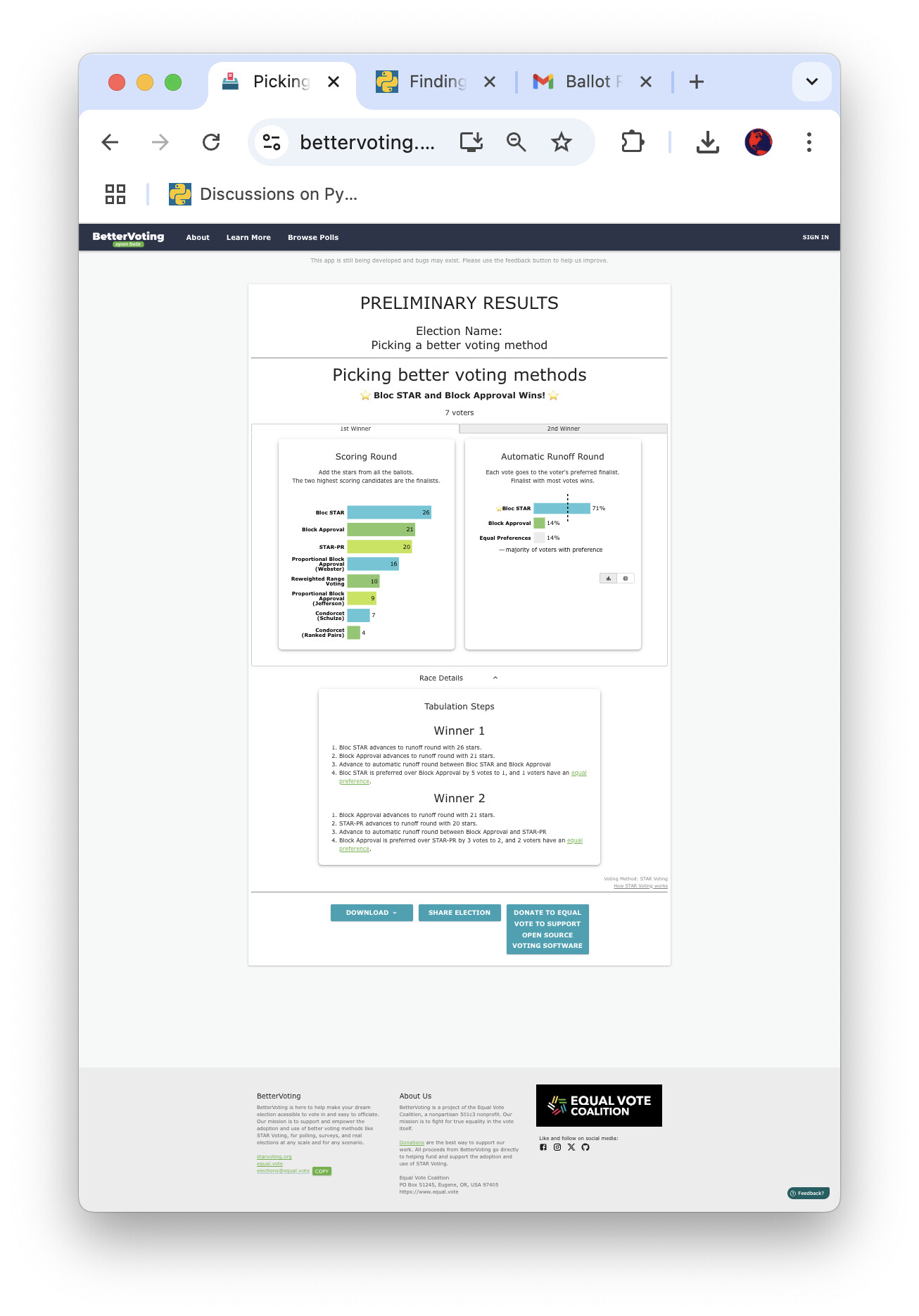This screenshot has width=919, height=1316.
Task: Open the Discussions on Py... bookmark
Action: (263, 194)
